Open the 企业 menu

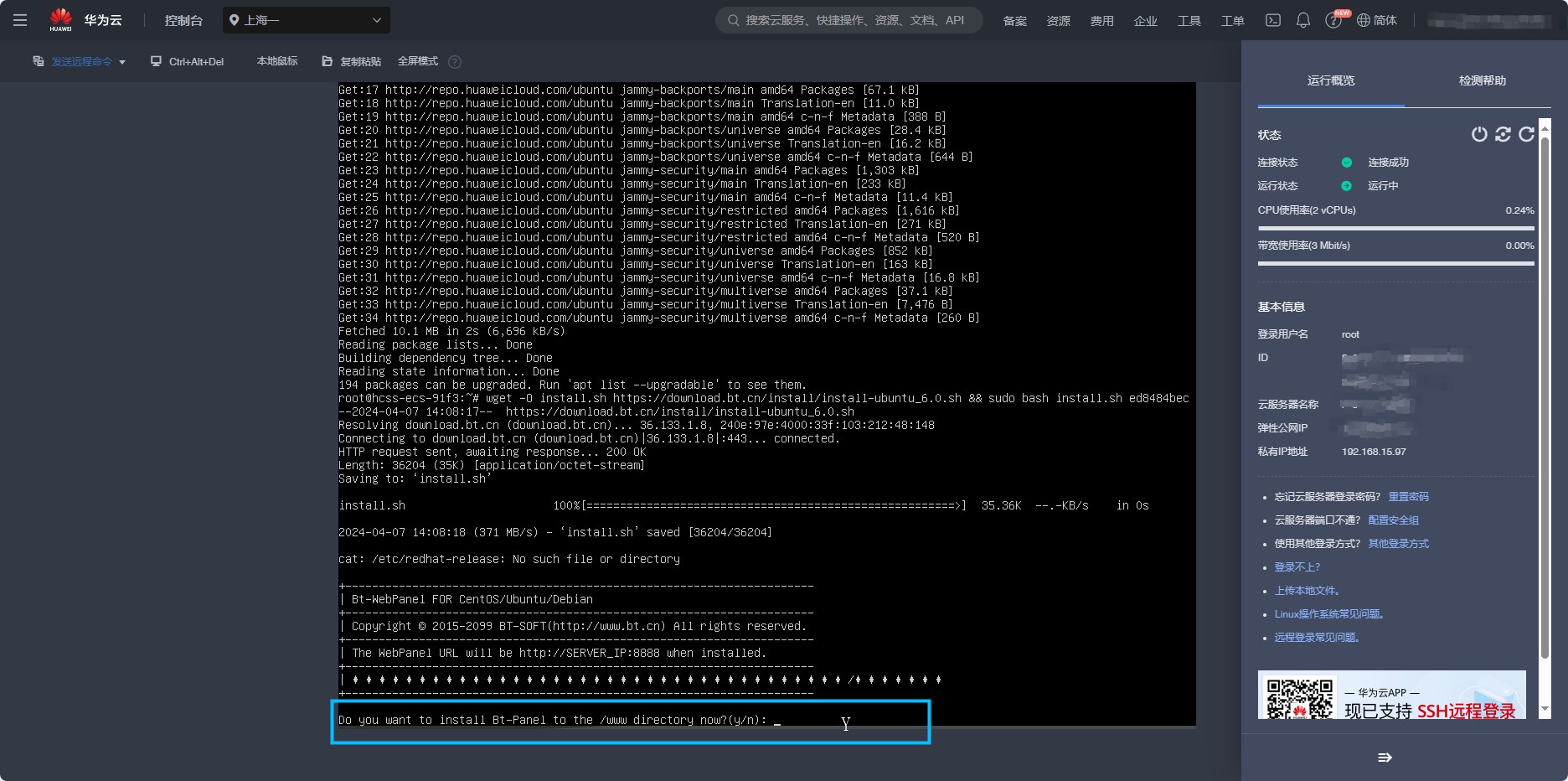(x=1145, y=21)
